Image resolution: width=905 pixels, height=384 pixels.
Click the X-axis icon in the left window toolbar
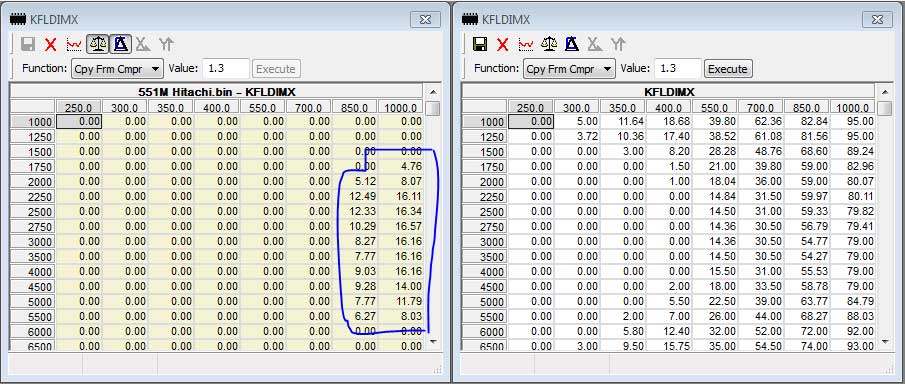pos(143,44)
